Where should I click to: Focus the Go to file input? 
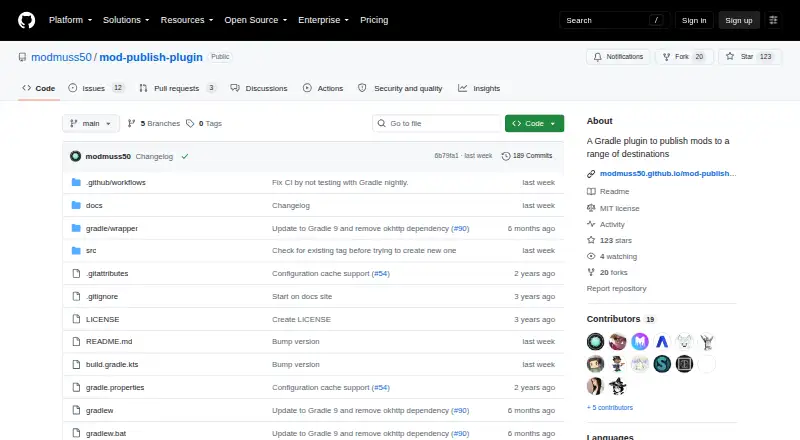[437, 124]
